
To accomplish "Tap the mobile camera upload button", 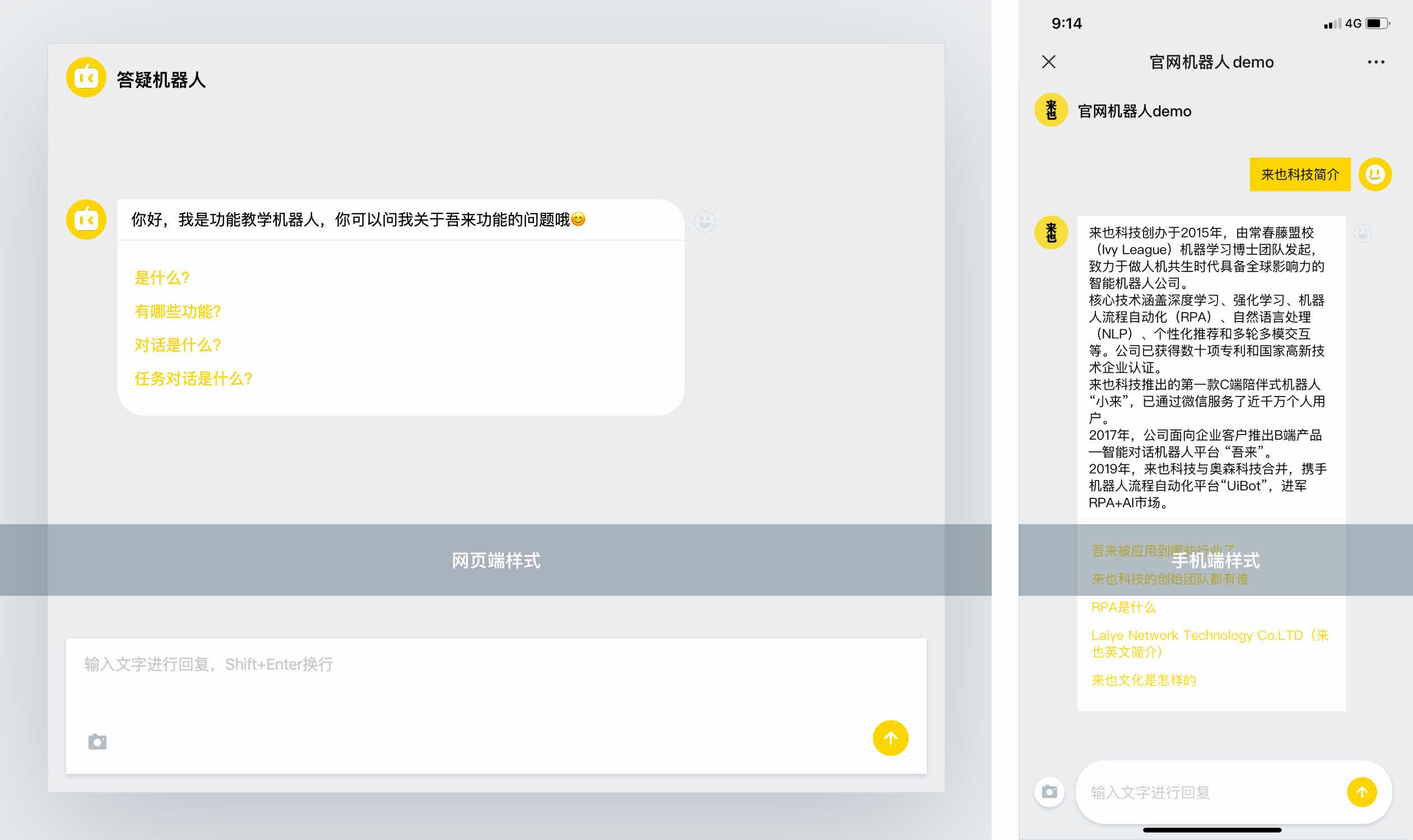I will pos(1049,791).
